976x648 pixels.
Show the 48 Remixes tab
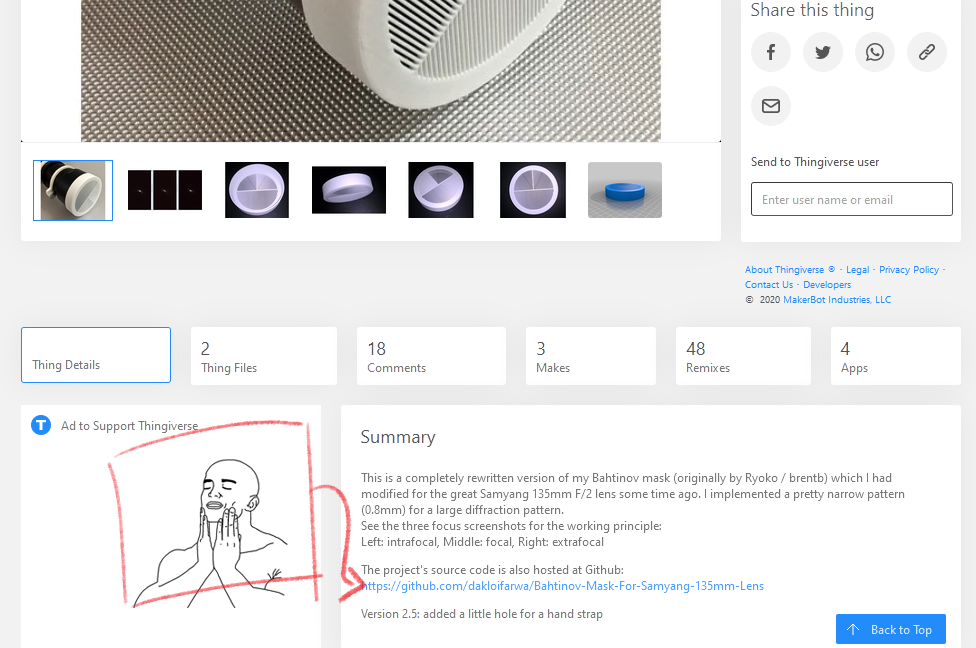click(x=743, y=356)
